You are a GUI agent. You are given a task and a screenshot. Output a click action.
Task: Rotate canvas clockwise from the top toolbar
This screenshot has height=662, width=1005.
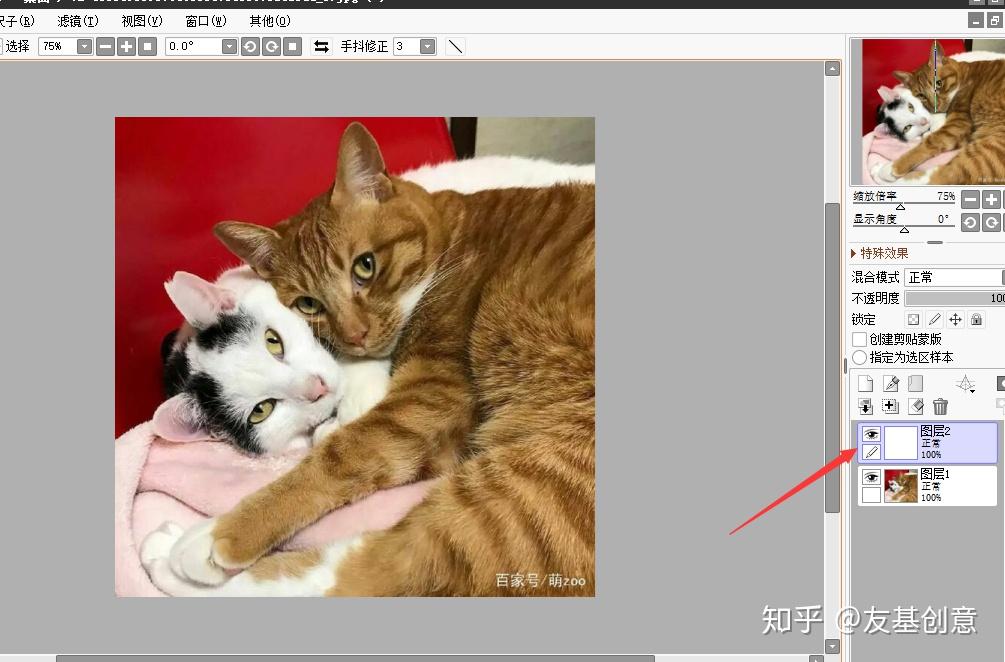pos(272,47)
